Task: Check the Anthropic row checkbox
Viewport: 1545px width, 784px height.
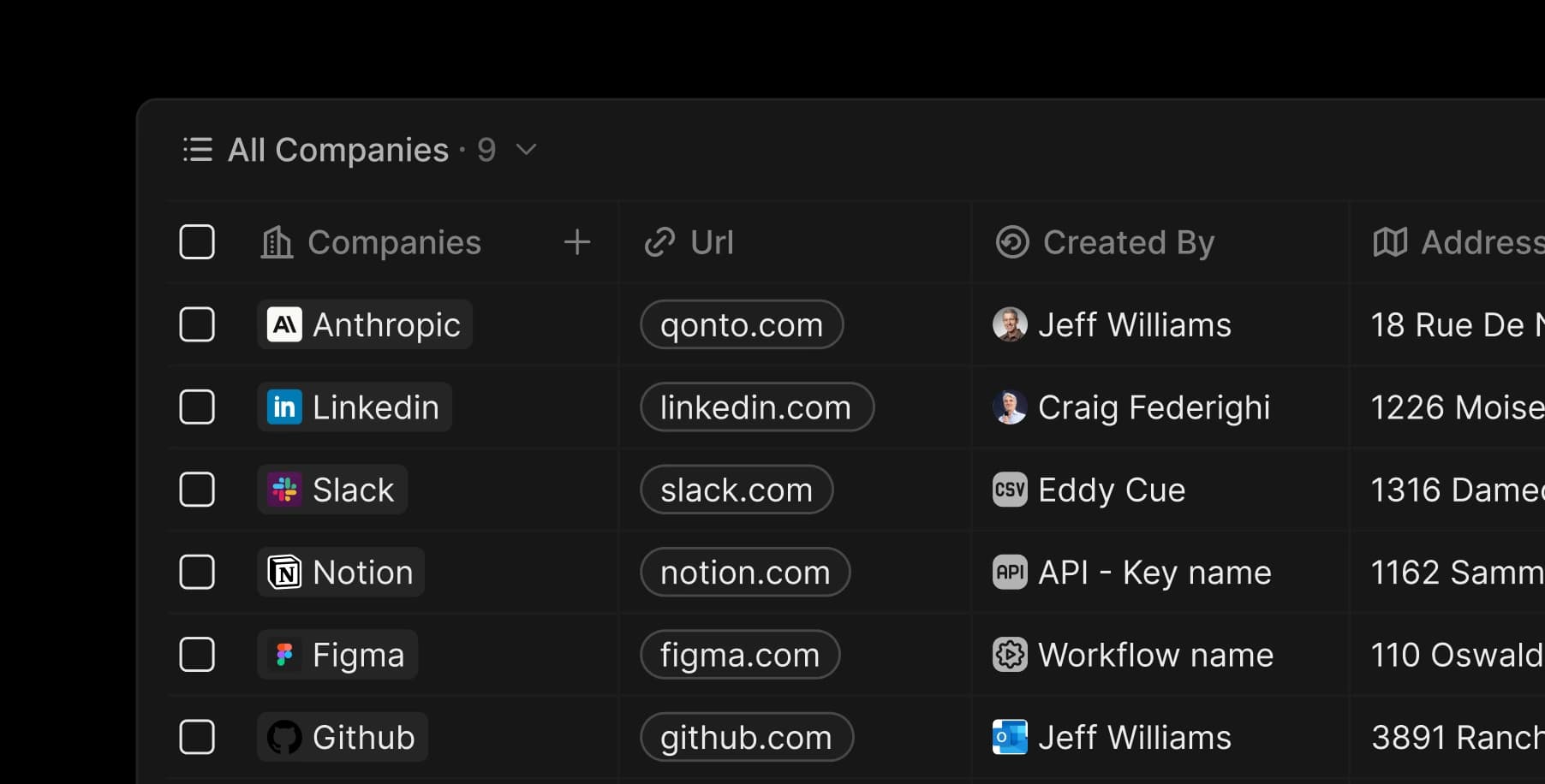Action: coord(197,325)
